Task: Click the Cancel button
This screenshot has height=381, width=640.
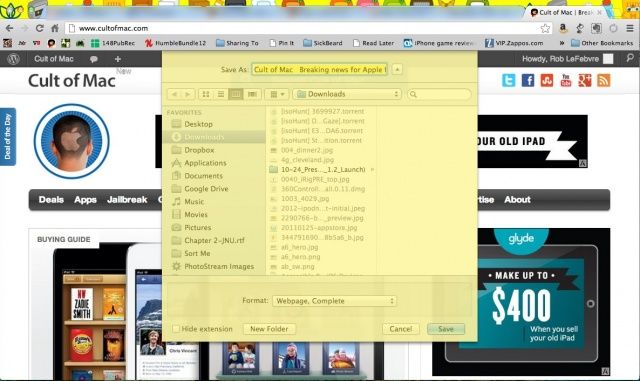Action: 400,329
